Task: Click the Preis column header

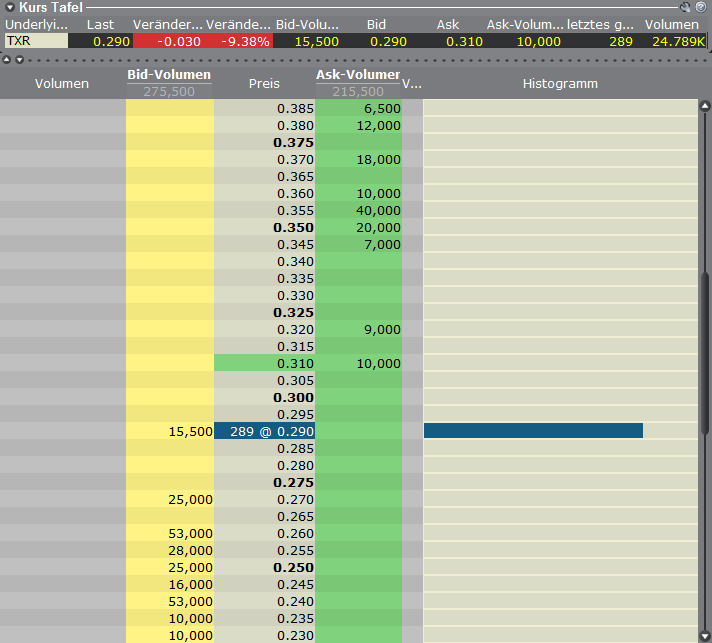Action: tap(264, 84)
